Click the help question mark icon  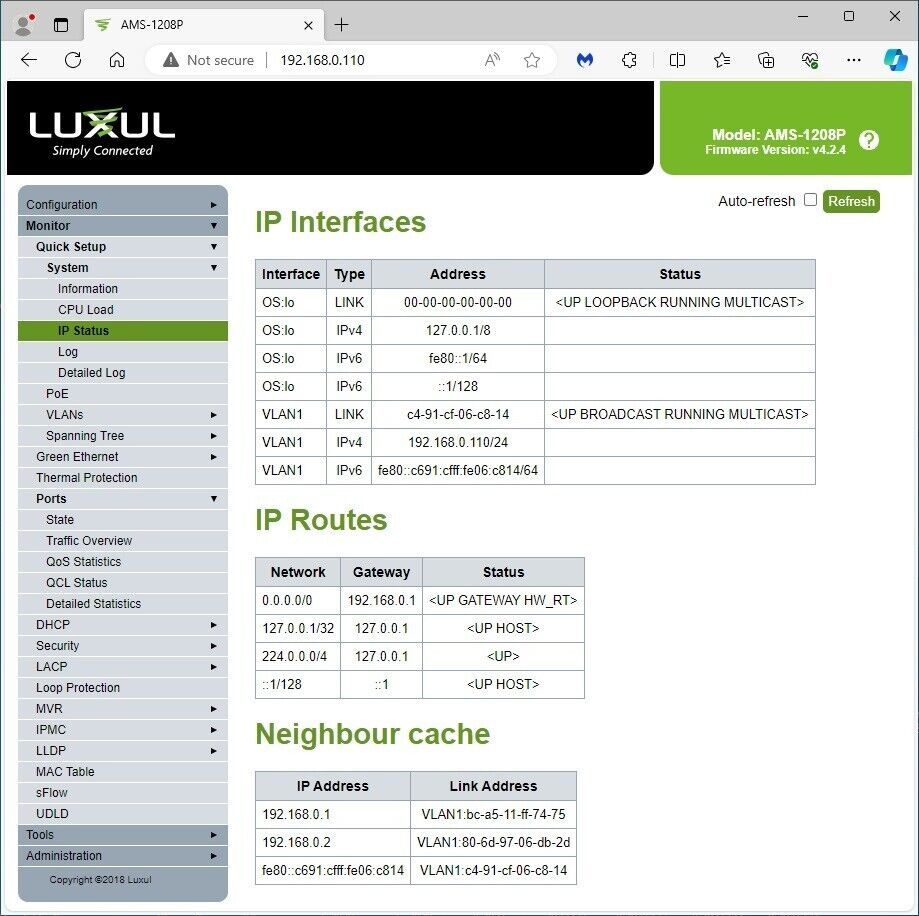[869, 140]
